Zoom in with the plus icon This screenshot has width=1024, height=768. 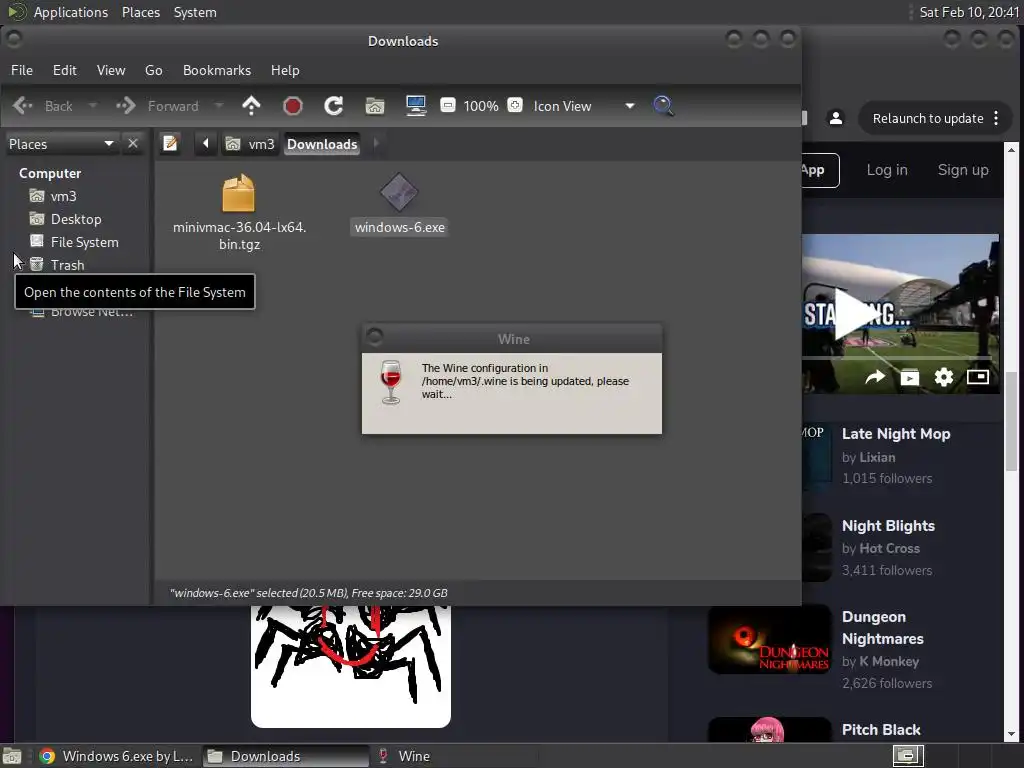pos(515,105)
